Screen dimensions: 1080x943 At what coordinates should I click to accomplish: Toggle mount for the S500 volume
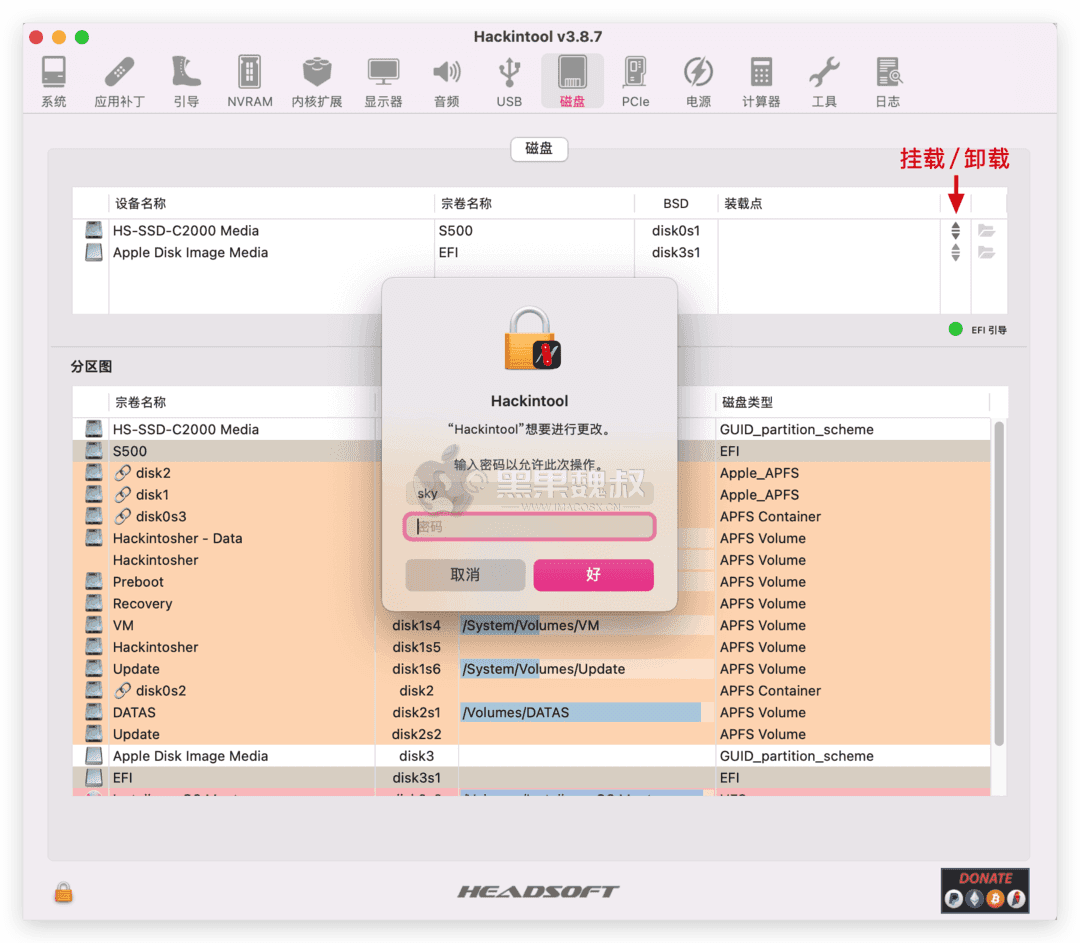coord(956,230)
